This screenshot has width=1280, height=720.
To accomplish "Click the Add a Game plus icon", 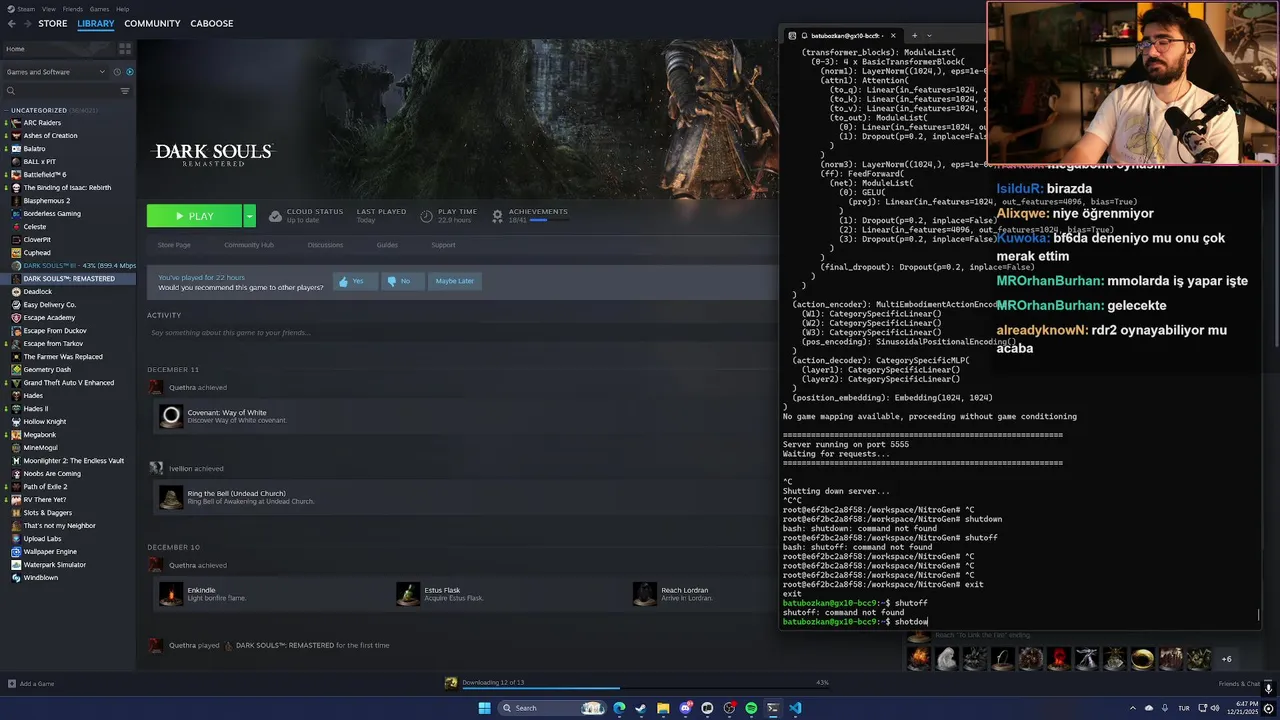I will pyautogui.click(x=12, y=684).
